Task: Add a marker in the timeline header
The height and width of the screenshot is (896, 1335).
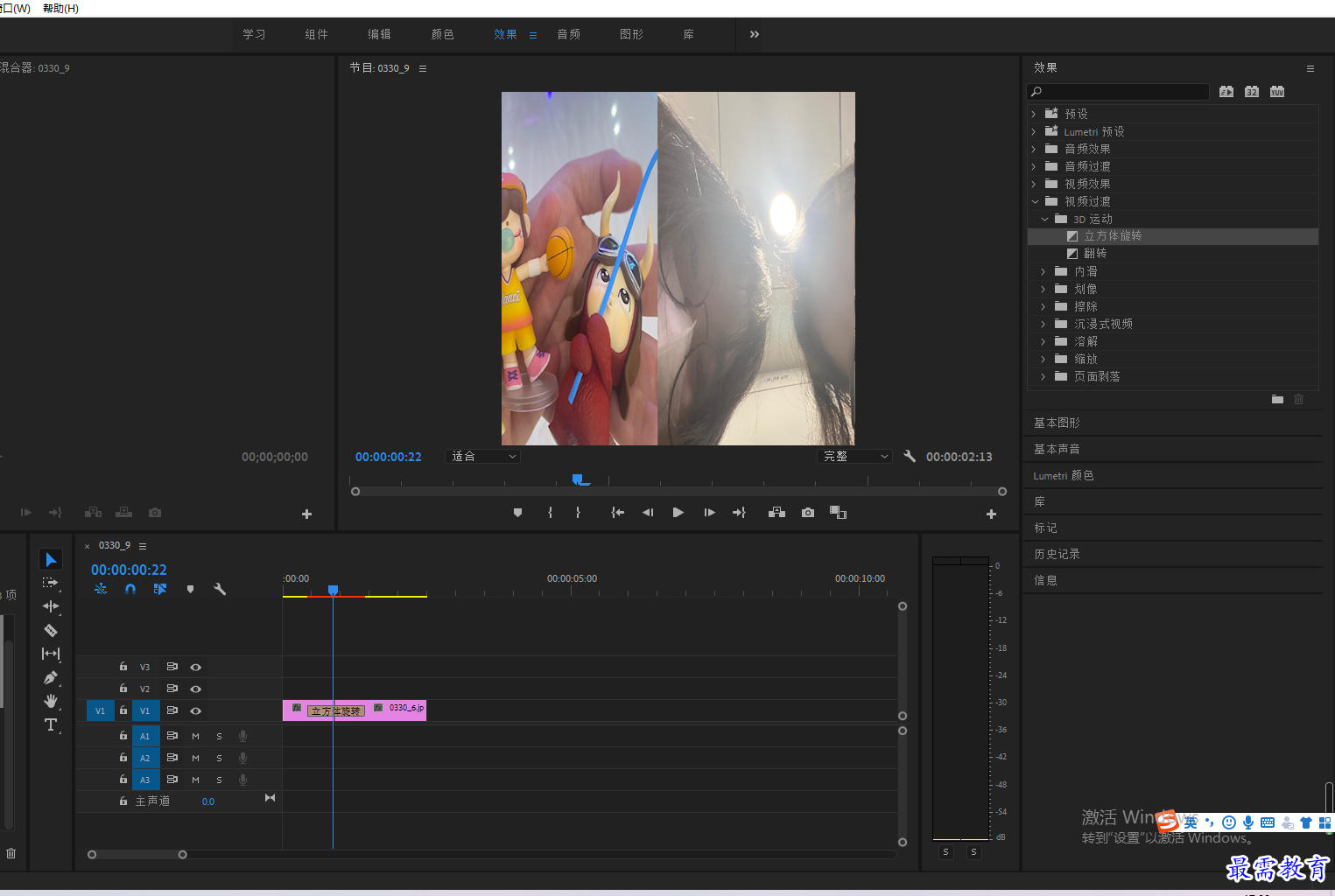Action: [x=190, y=590]
